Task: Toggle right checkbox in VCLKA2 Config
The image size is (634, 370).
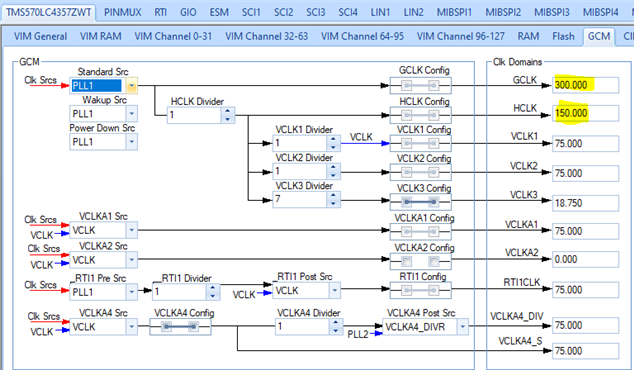Action: [433, 261]
